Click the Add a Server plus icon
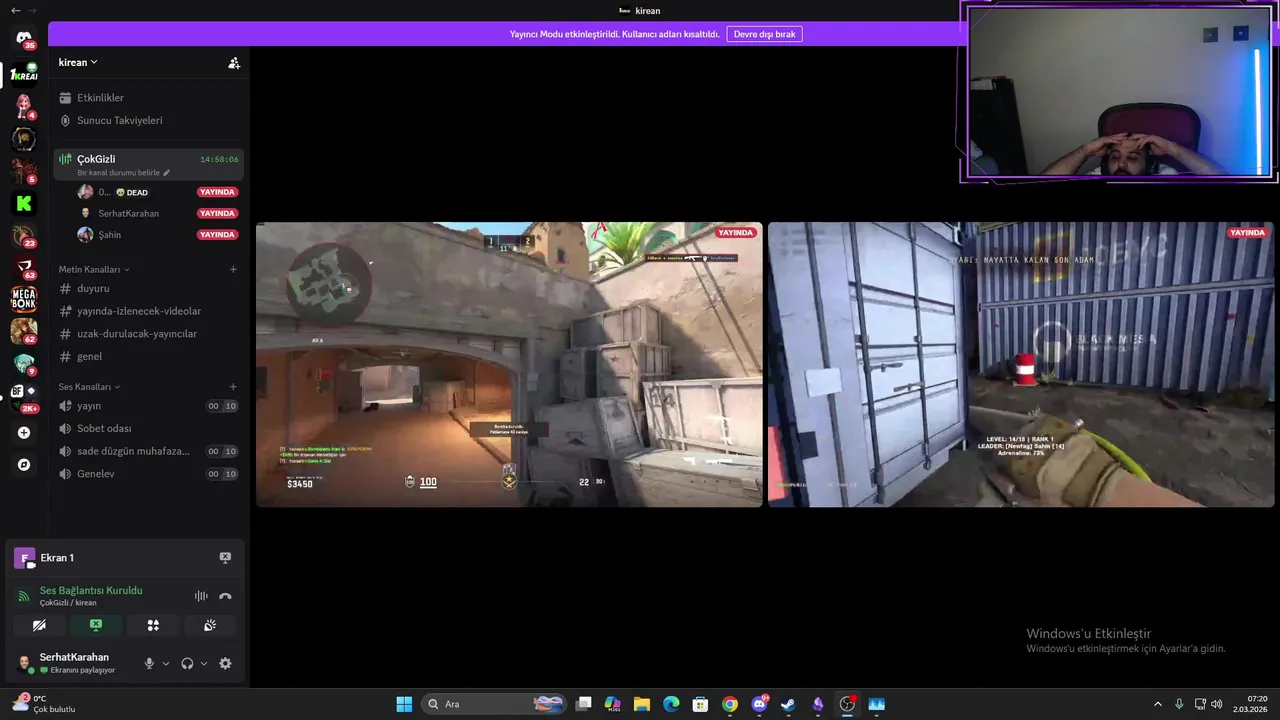Viewport: 1280px width, 720px height. [24, 433]
